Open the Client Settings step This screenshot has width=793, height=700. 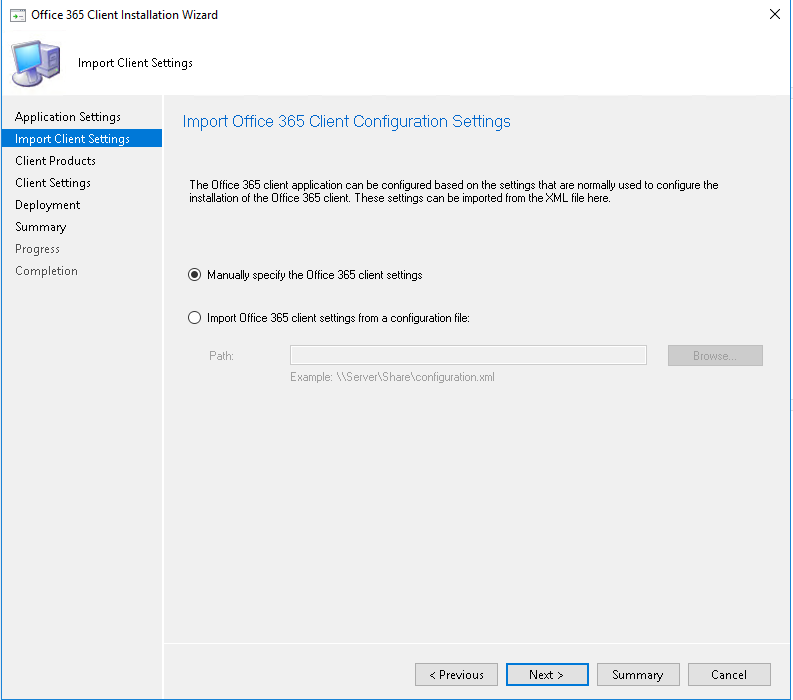click(53, 183)
